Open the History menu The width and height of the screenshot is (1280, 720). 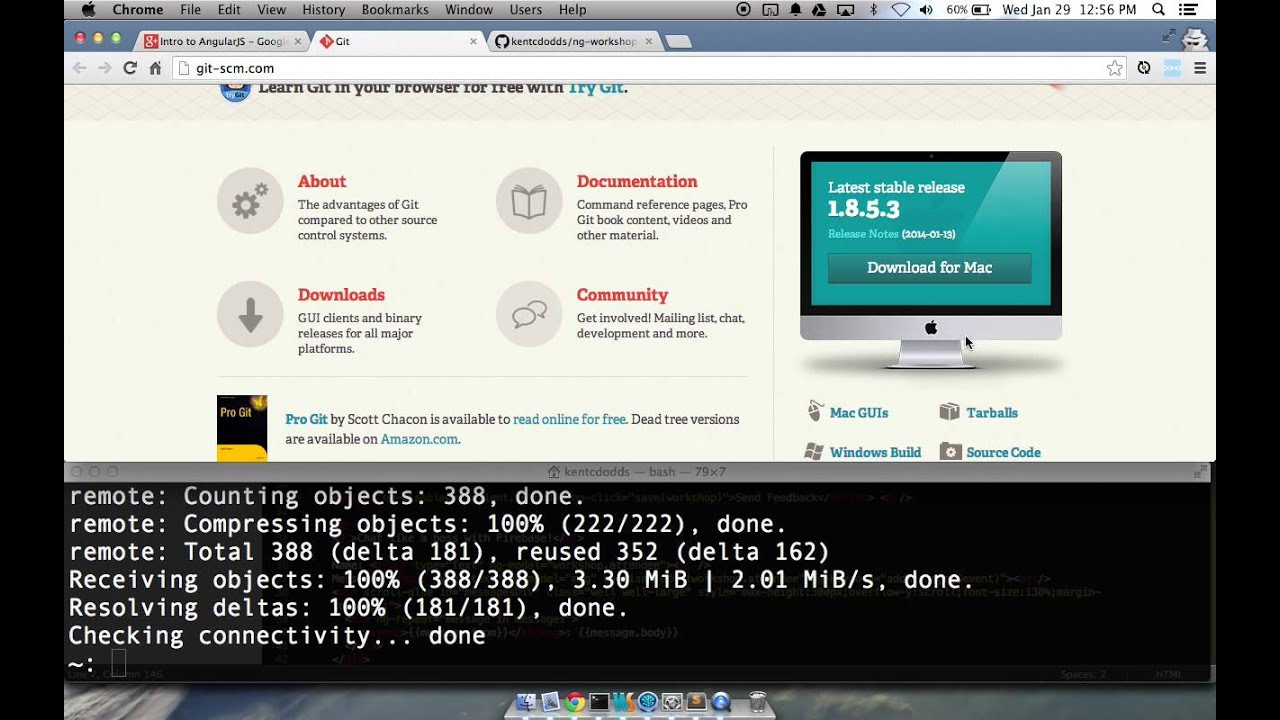click(x=323, y=10)
